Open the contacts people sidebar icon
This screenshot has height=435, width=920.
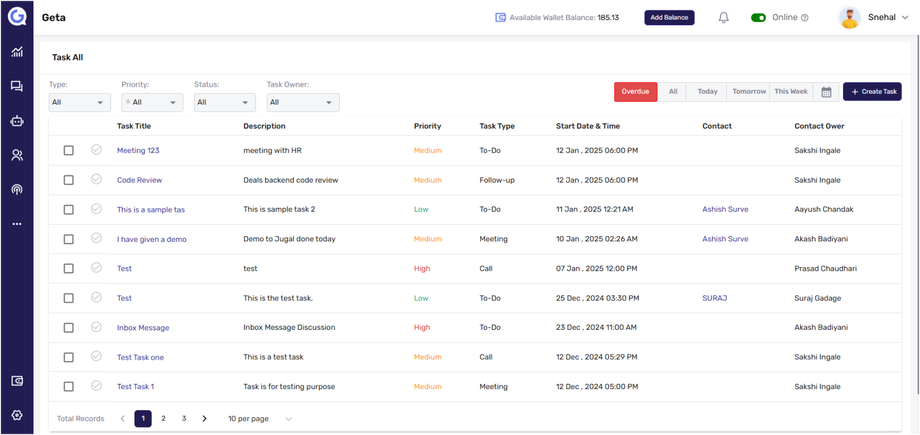[x=17, y=155]
